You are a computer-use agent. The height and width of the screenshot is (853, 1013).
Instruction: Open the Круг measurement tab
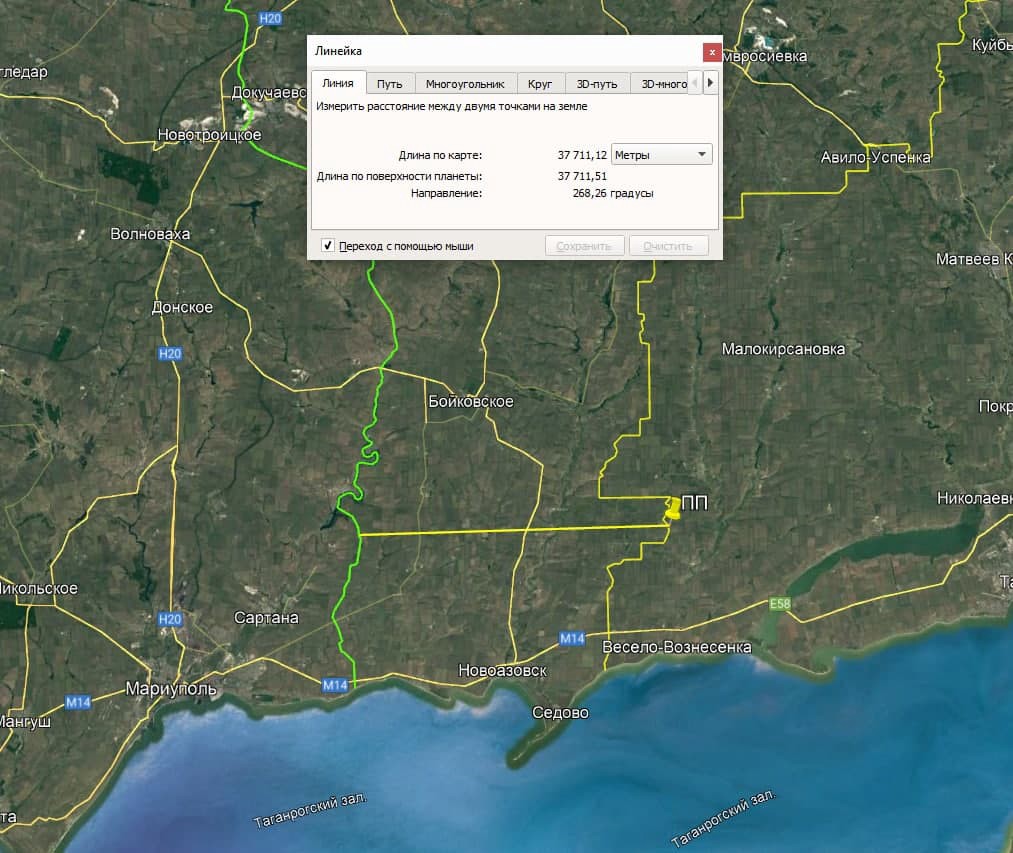[540, 84]
